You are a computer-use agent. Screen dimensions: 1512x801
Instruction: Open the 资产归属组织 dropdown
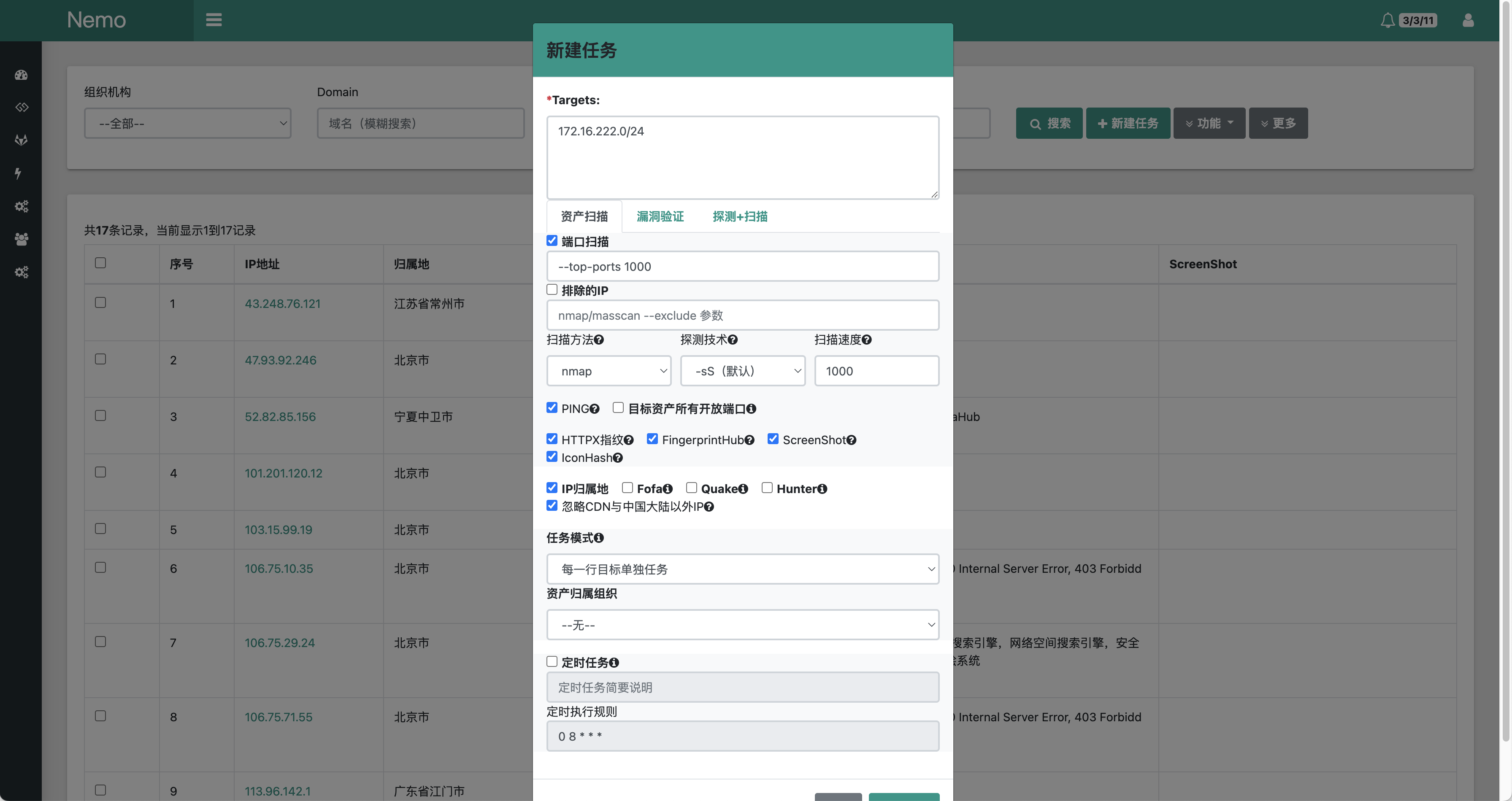743,624
